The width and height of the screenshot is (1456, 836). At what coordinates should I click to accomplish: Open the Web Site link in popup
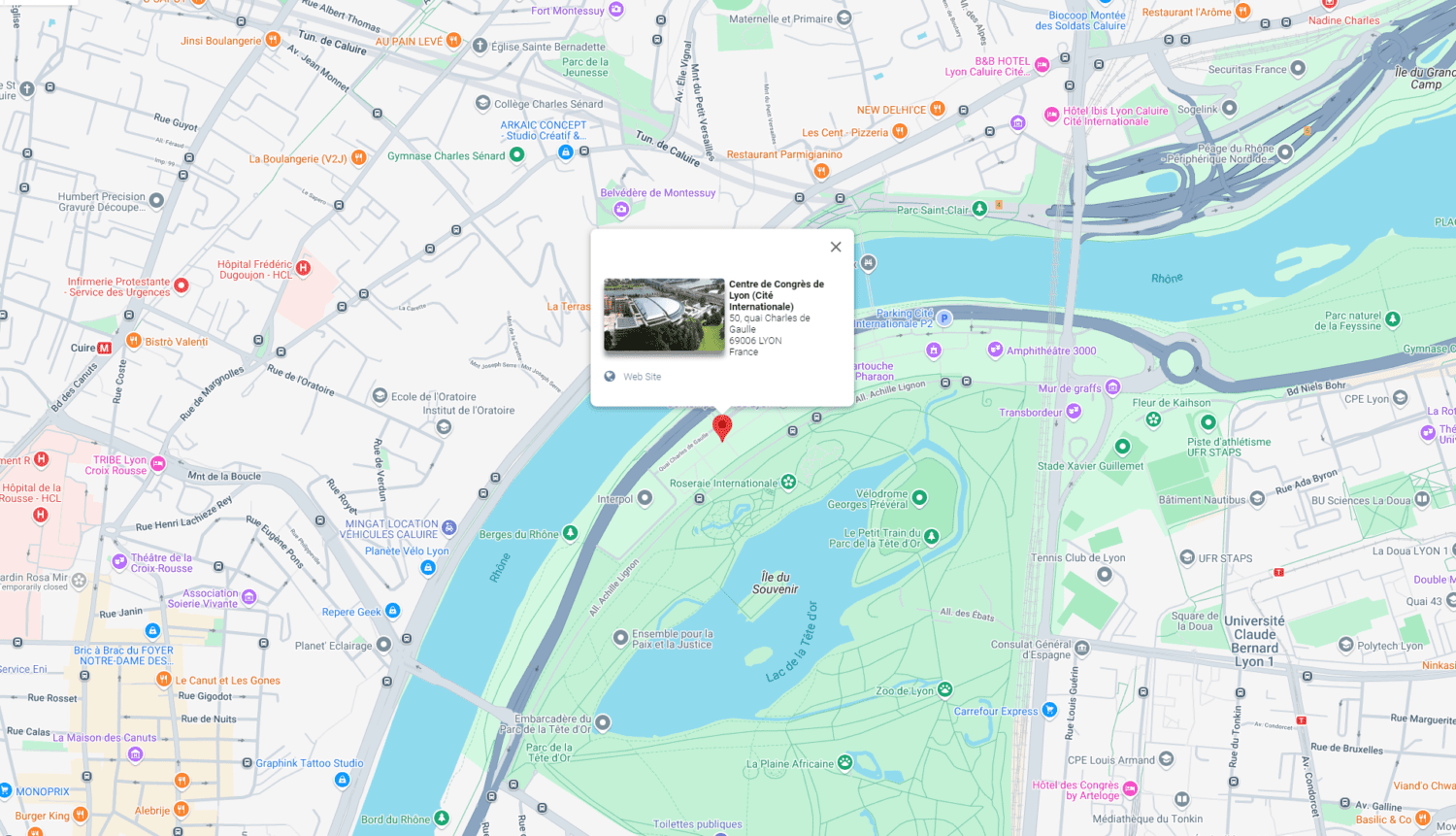641,377
